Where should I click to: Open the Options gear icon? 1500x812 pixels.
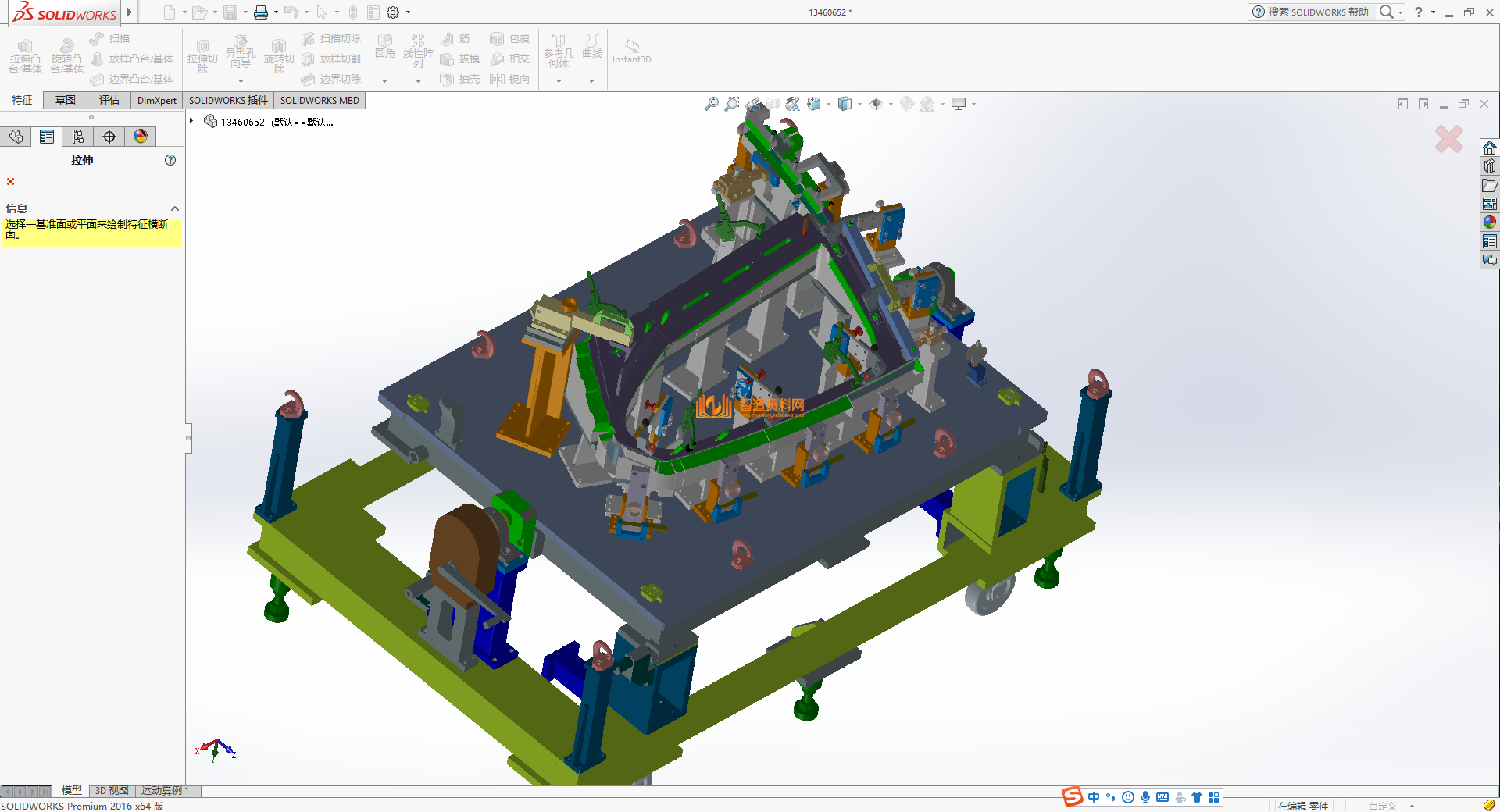pyautogui.click(x=393, y=12)
